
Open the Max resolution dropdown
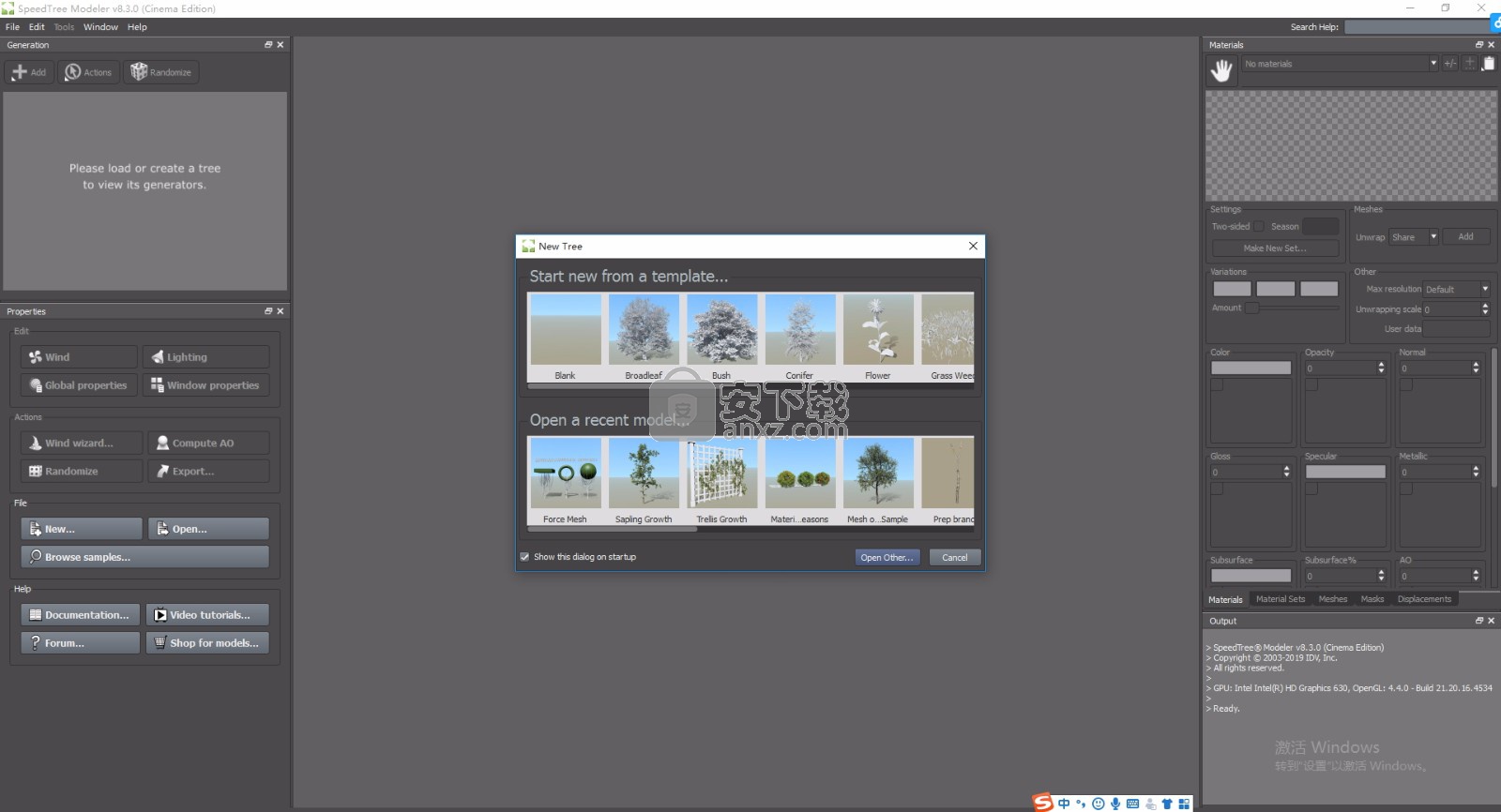click(1457, 289)
